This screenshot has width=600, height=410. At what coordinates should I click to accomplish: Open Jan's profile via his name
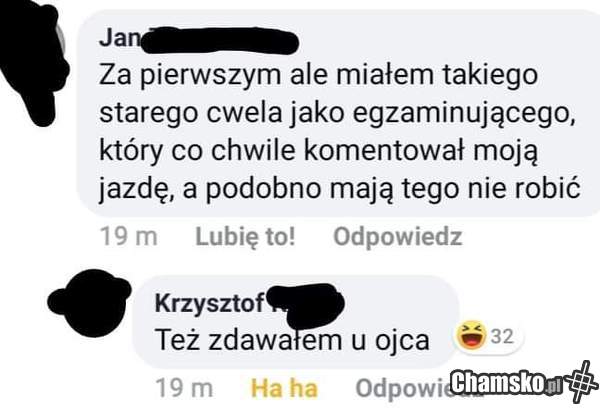pyautogui.click(x=119, y=38)
